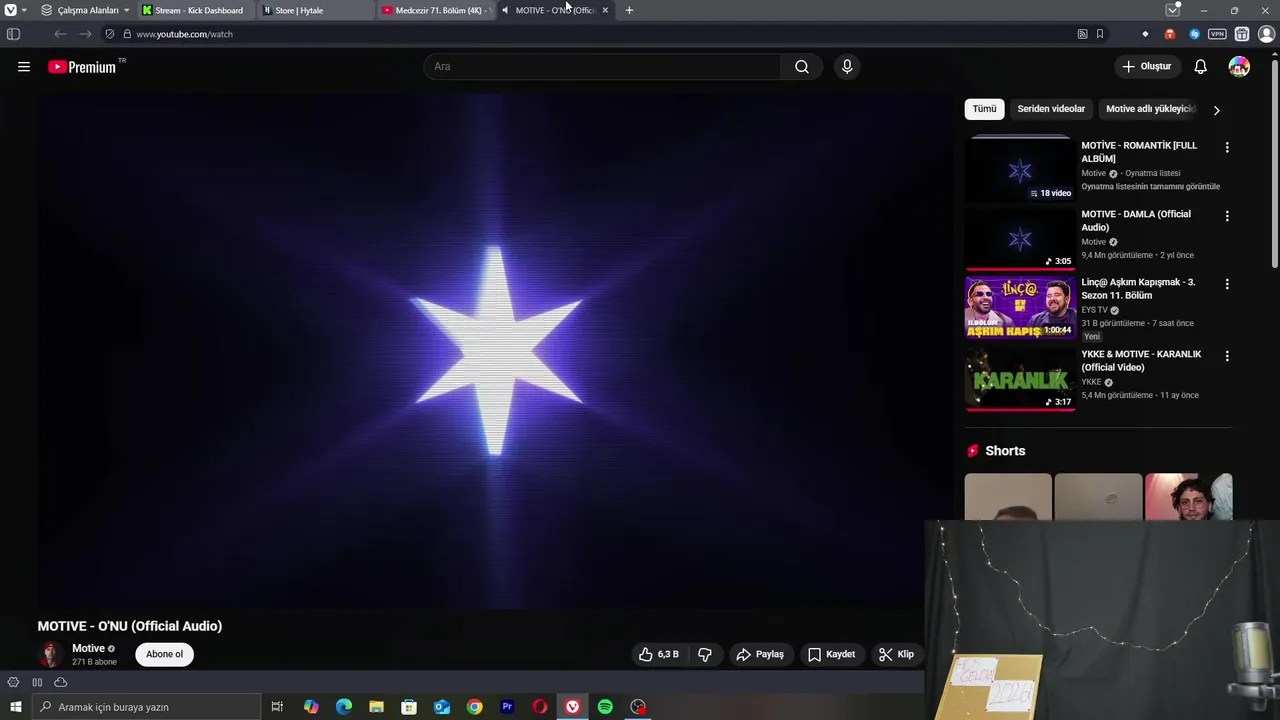Click the YouTube Ara search box
This screenshot has height=720, width=1280.
[603, 66]
